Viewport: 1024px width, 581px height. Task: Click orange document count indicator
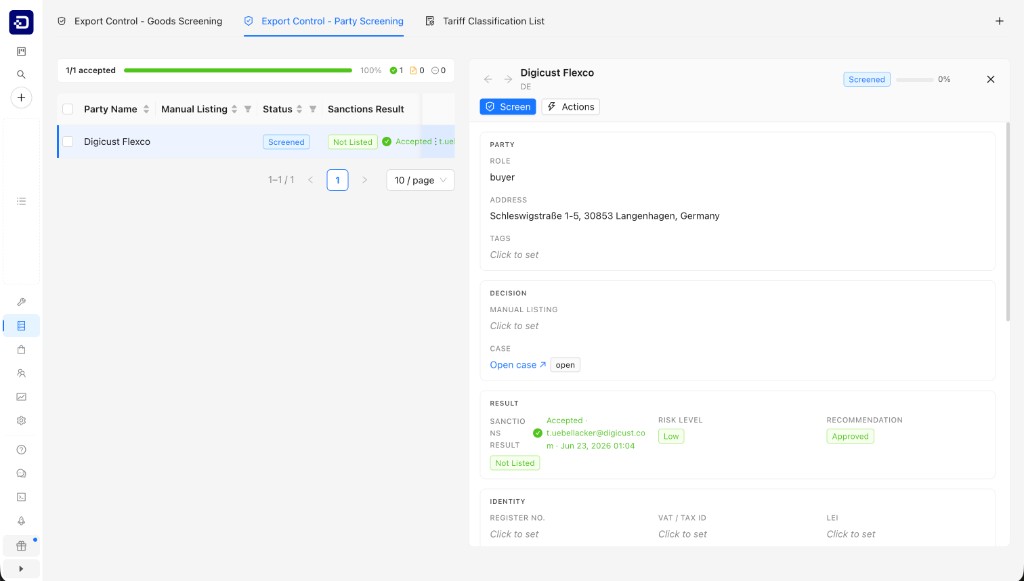coord(417,71)
